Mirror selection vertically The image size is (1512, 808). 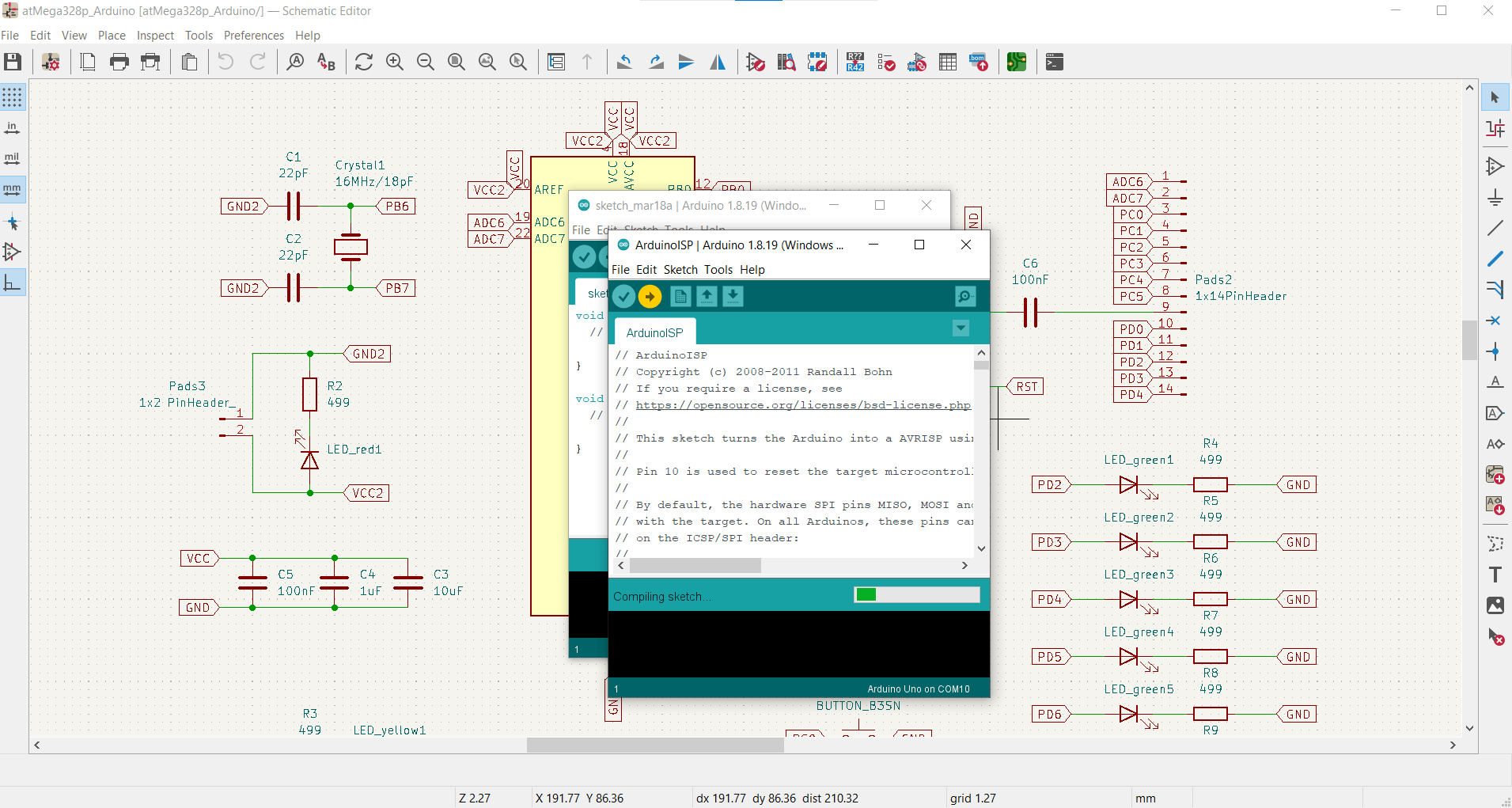(687, 62)
